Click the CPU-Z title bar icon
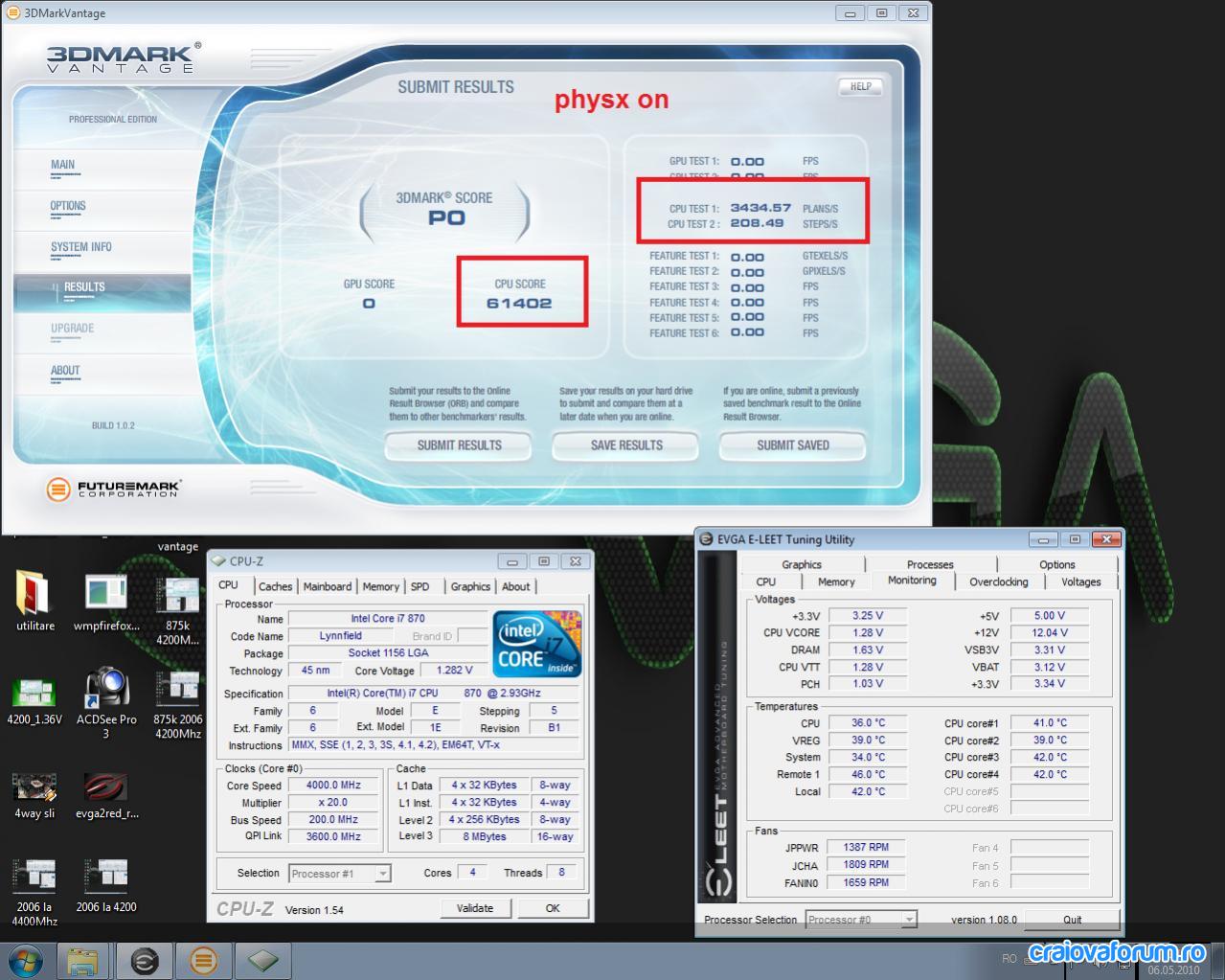 218,561
